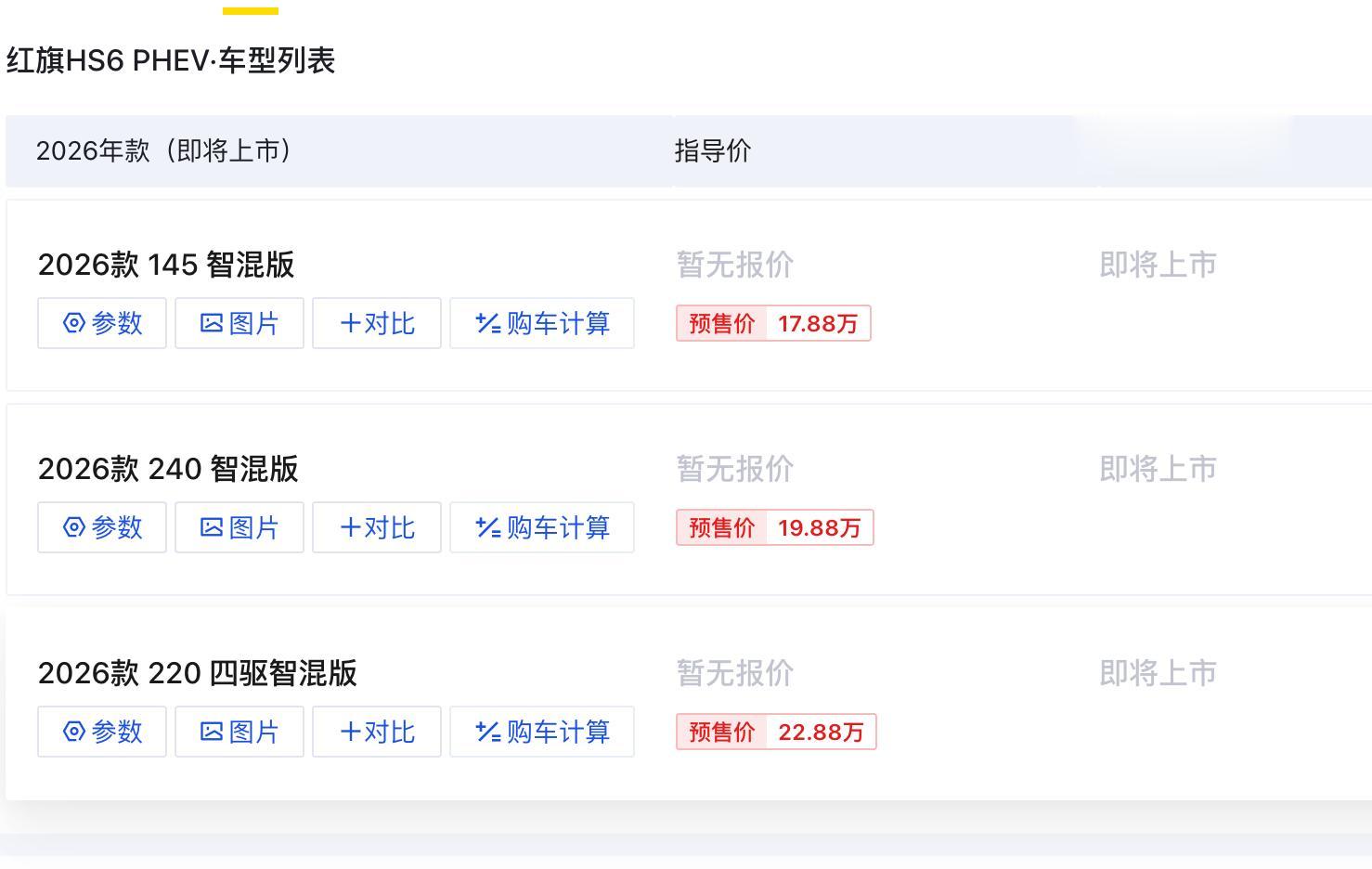Open 购车计算 for 220 四驱智混版
Image resolution: width=1372 pixels, height=869 pixels.
point(542,732)
